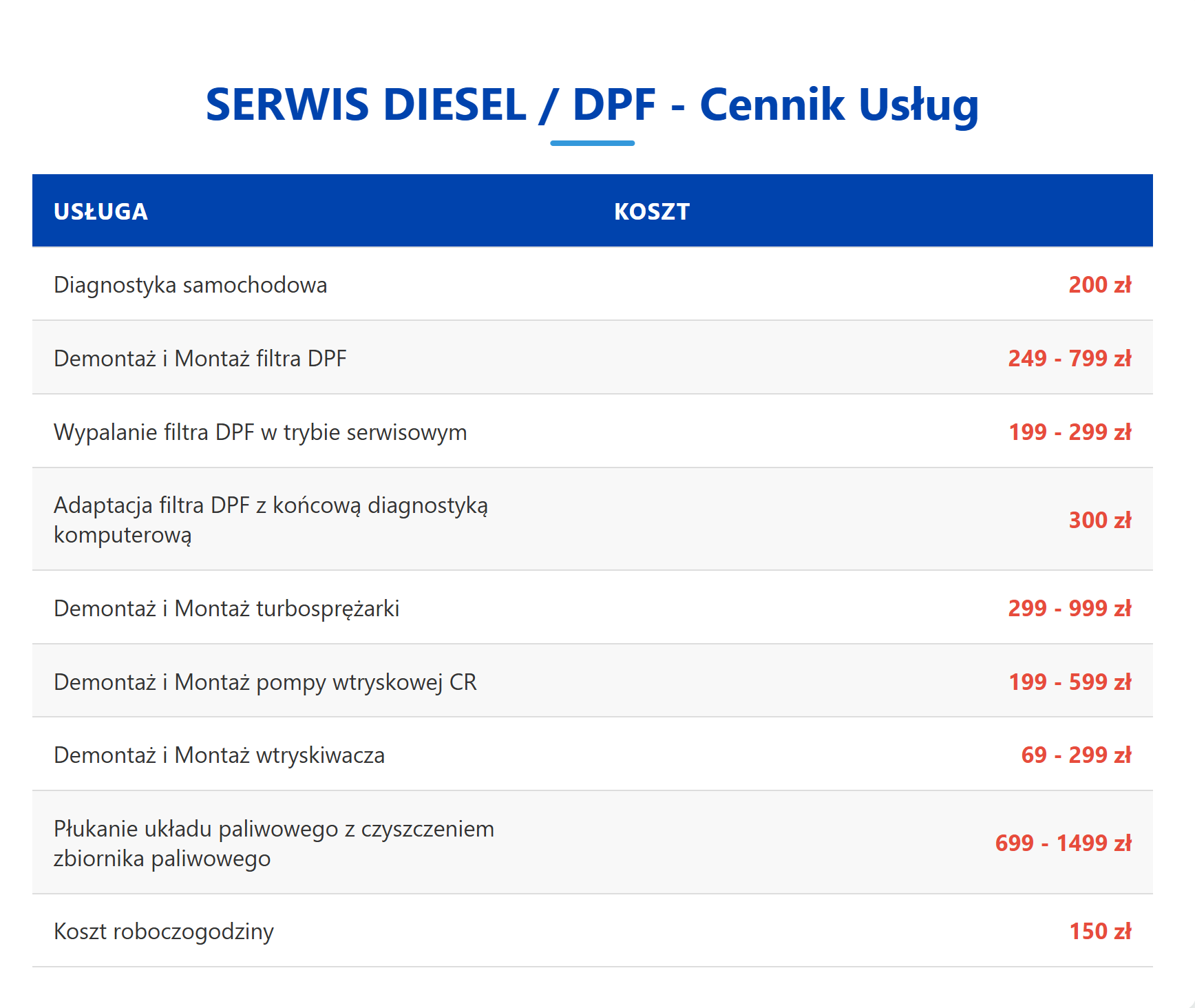Select the Diagnostyka samochodowa service row
The image size is (1195, 1008).
[x=191, y=285]
